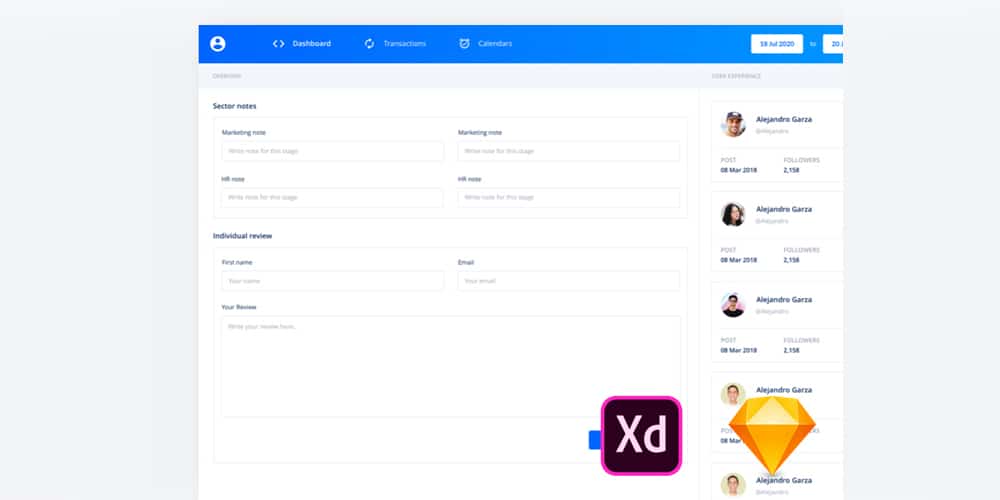Click Alejandro Garza name beside cap-wearing avatar
The image size is (1000, 500).
(x=784, y=119)
